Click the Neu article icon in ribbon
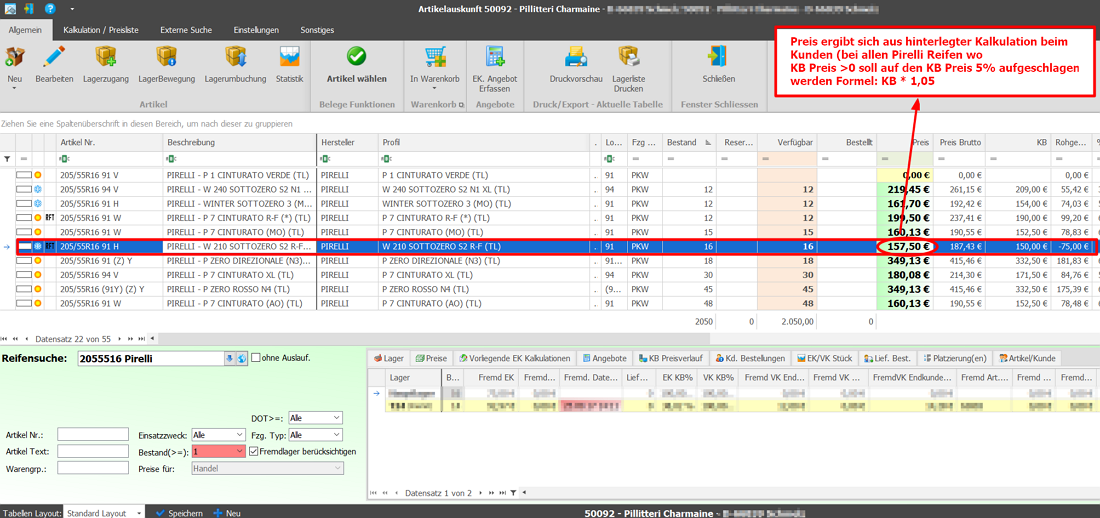The width and height of the screenshot is (1100, 518). click(15, 57)
